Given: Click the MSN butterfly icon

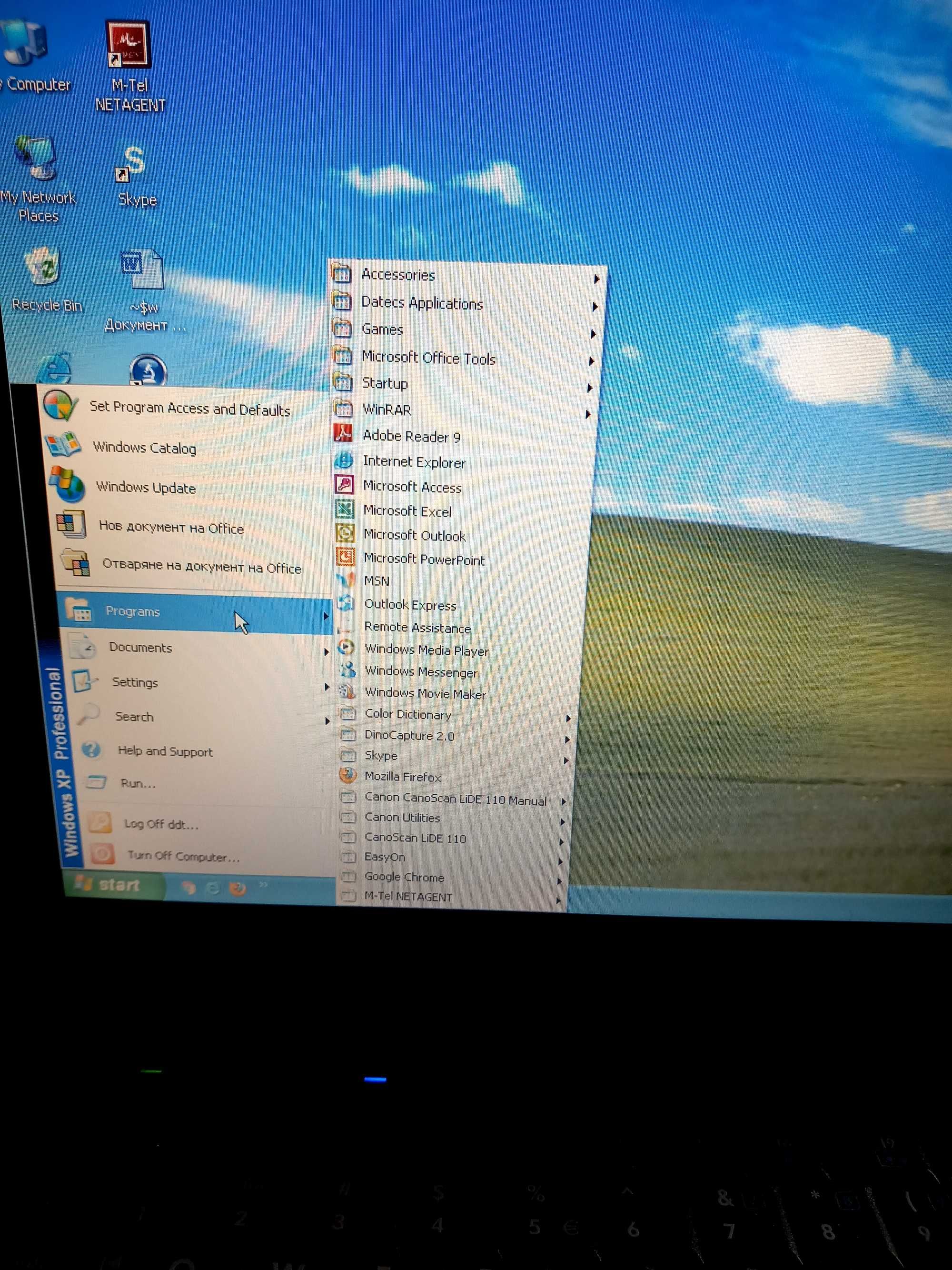Looking at the screenshot, I should tap(346, 580).
